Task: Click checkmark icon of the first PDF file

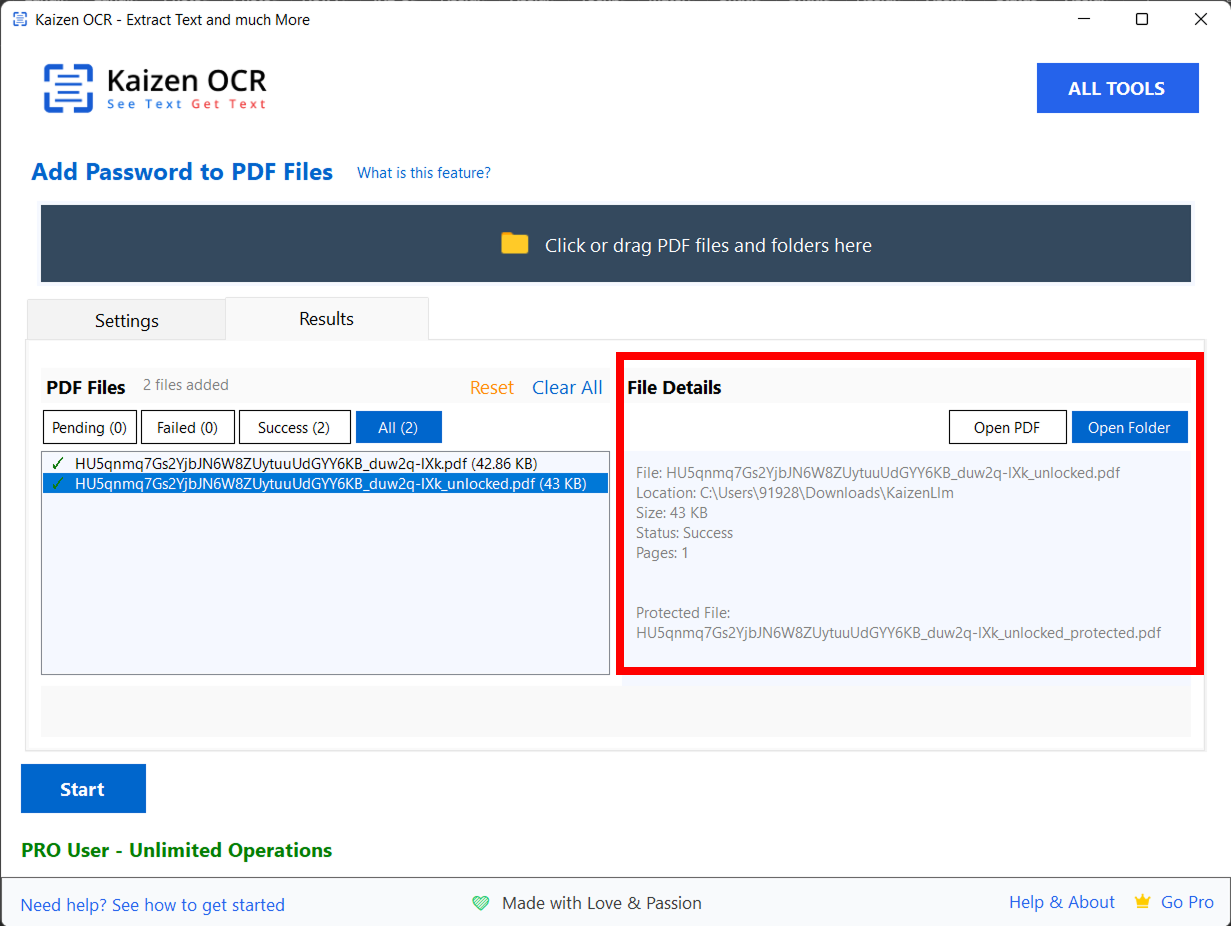Action: pyautogui.click(x=58, y=463)
